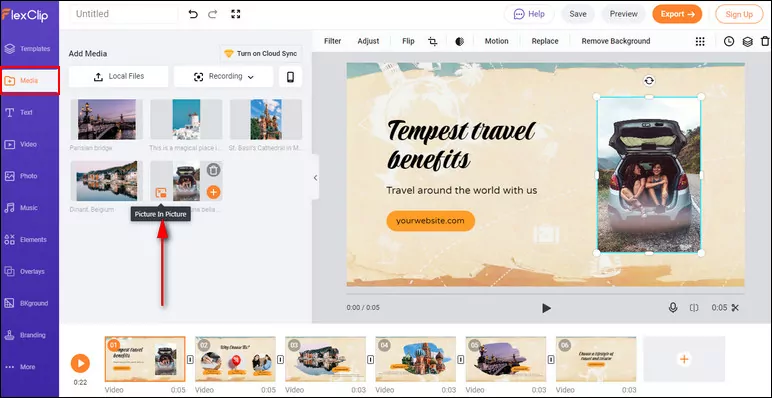This screenshot has width=772, height=398.
Task: Select timeline scene 06
Action: pos(596,359)
